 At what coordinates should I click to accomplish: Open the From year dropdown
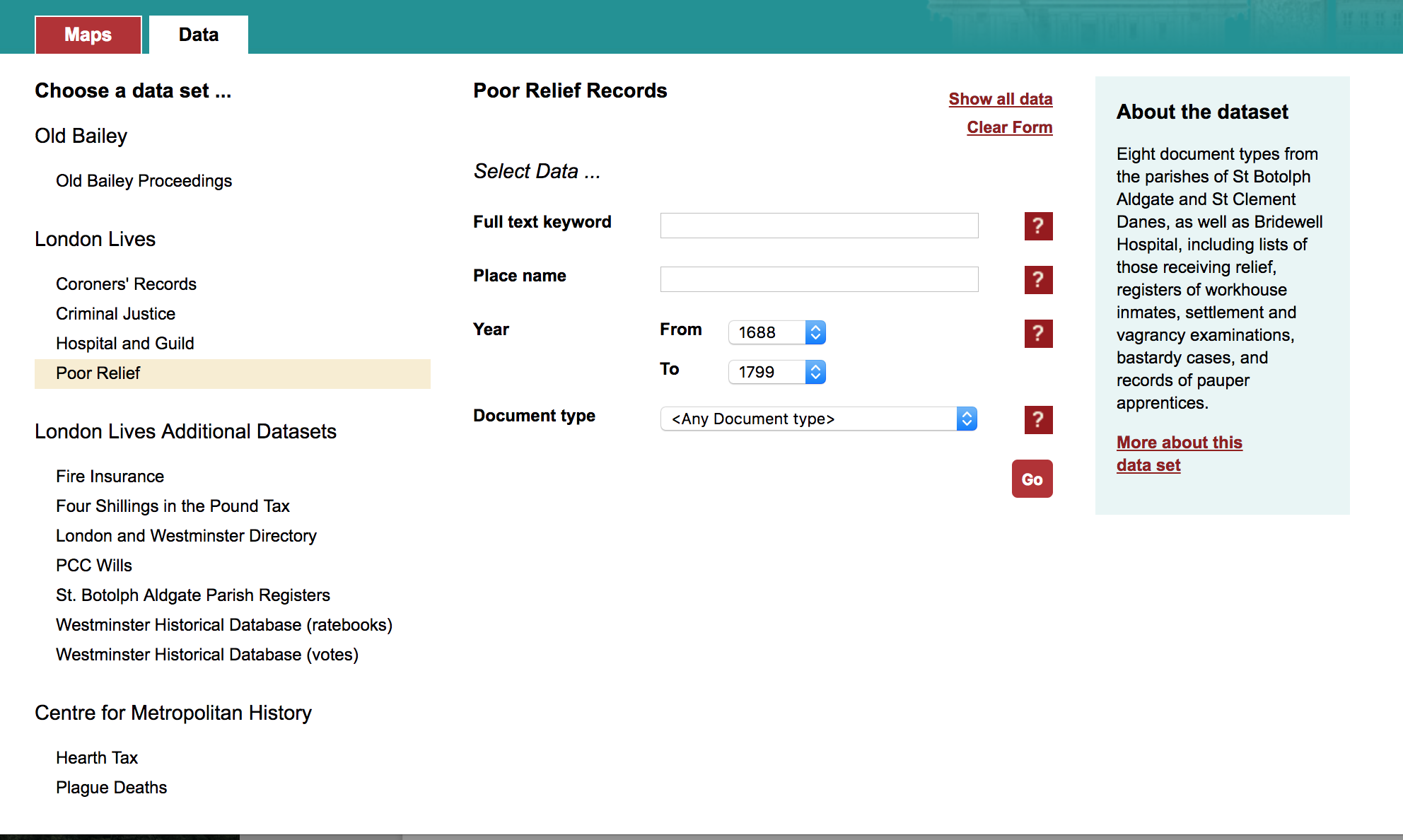777,332
